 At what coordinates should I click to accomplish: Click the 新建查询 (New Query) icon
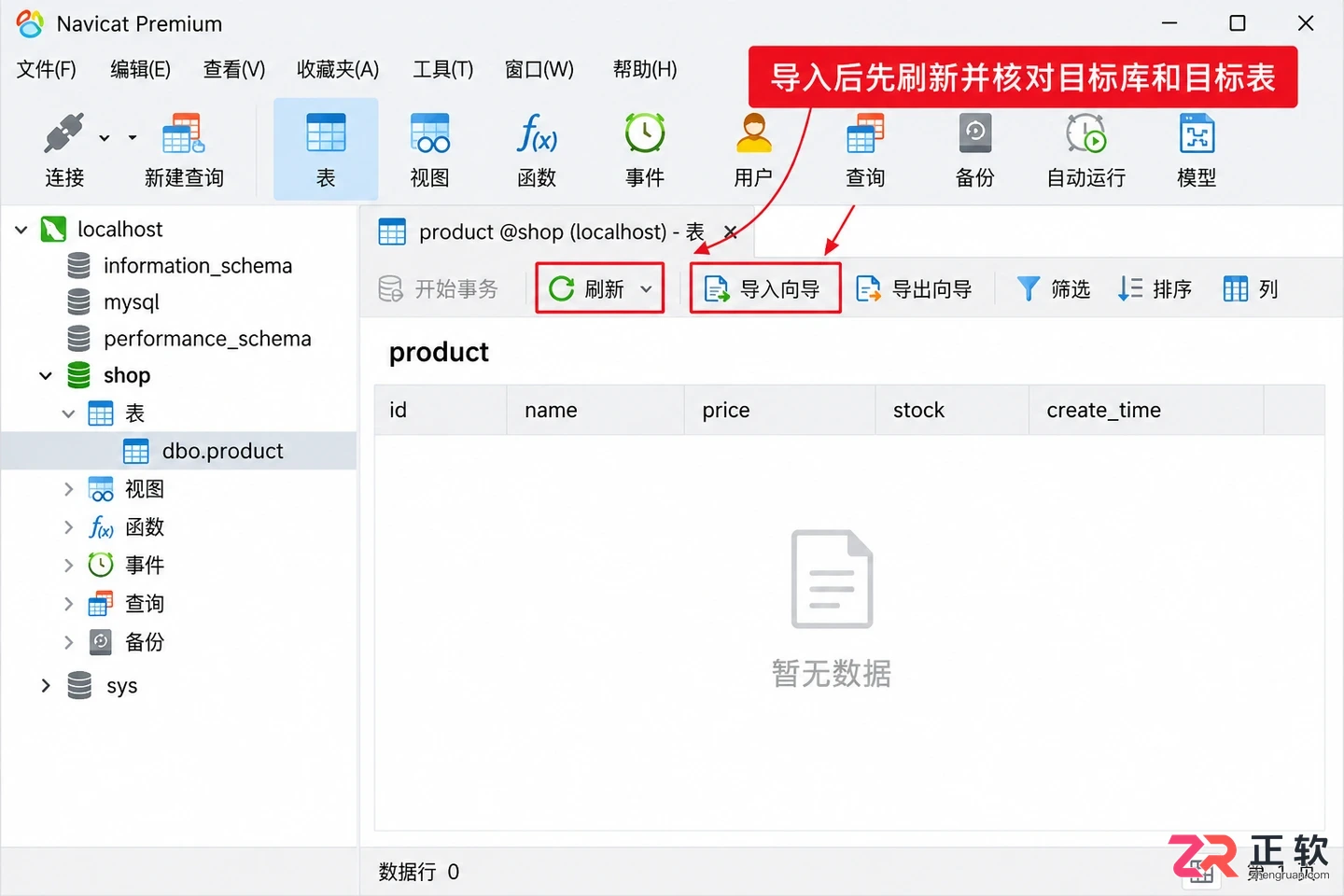184,149
